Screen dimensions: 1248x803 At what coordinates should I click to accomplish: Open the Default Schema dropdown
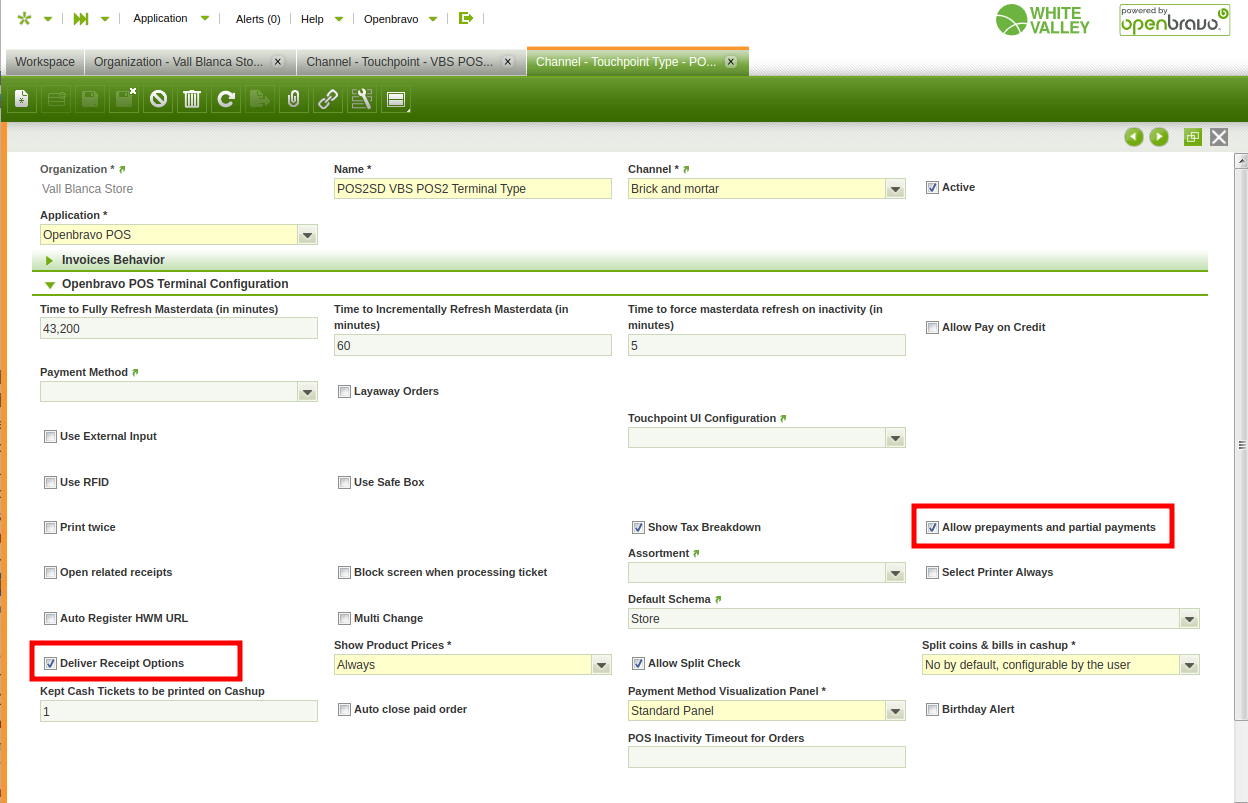(x=1190, y=619)
